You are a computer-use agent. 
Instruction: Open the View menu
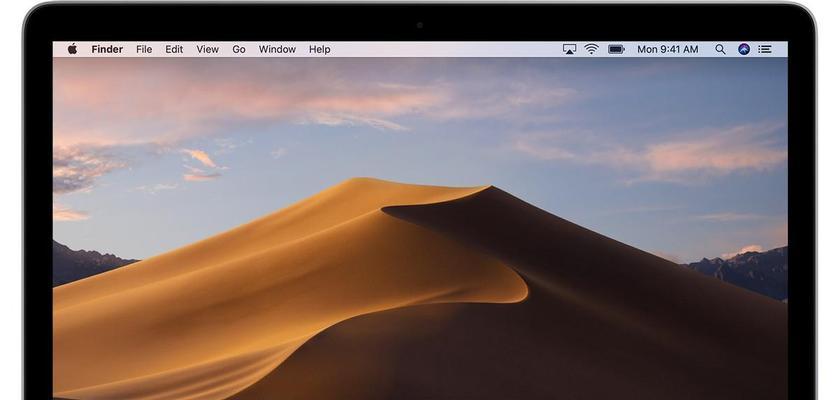pyautogui.click(x=208, y=49)
